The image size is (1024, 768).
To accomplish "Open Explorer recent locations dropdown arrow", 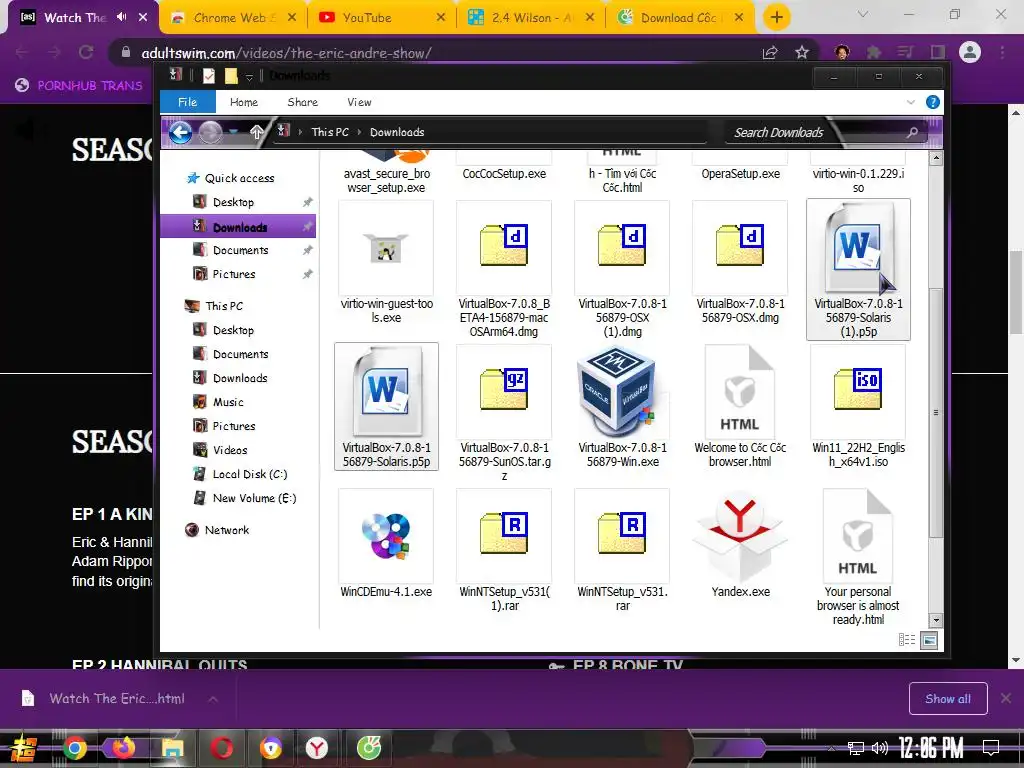I will pos(234,133).
